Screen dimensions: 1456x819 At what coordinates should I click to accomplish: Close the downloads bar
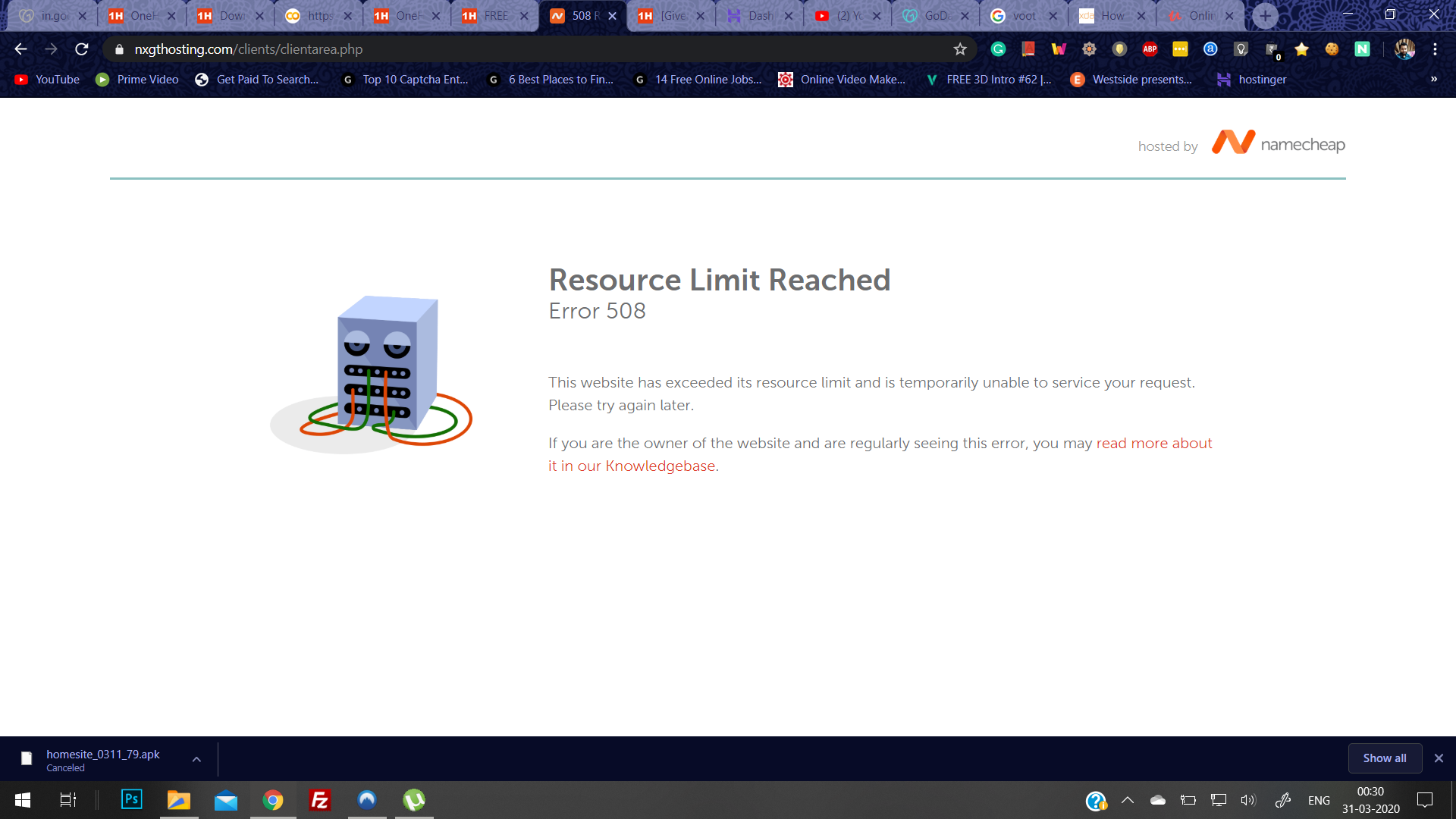click(1439, 758)
